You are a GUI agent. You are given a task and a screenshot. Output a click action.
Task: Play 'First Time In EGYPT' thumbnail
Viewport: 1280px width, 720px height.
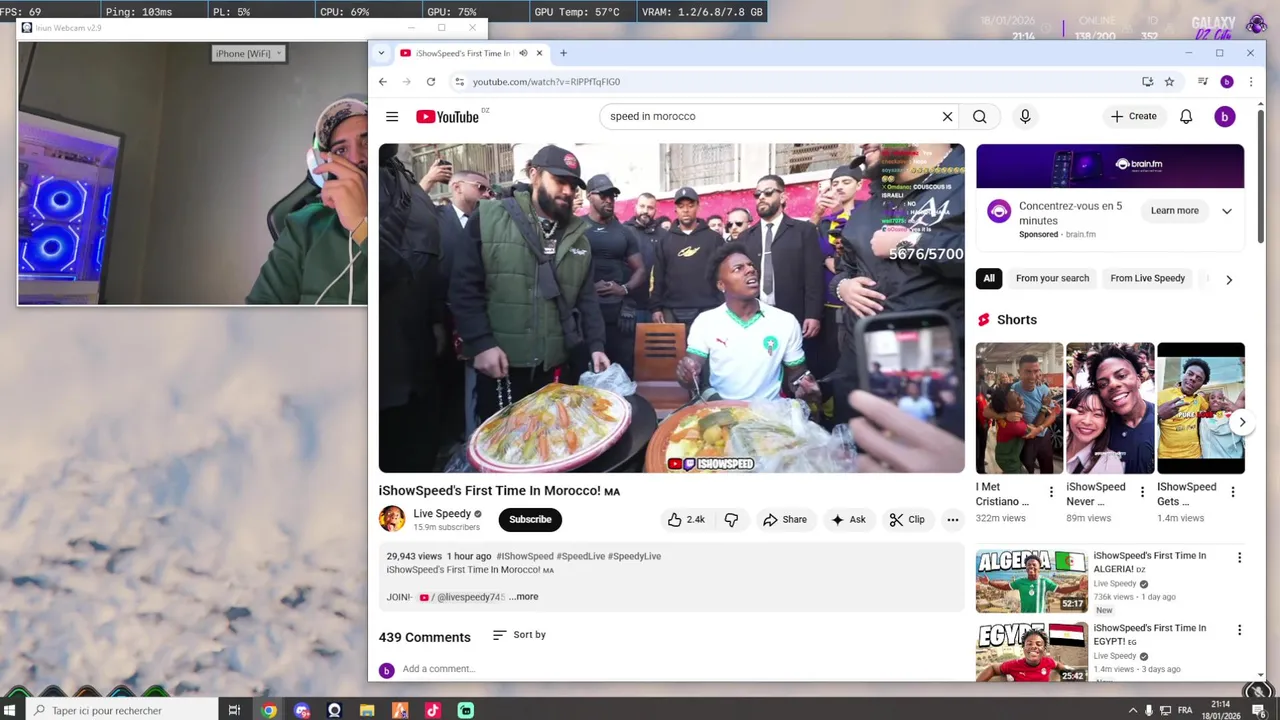1031,652
